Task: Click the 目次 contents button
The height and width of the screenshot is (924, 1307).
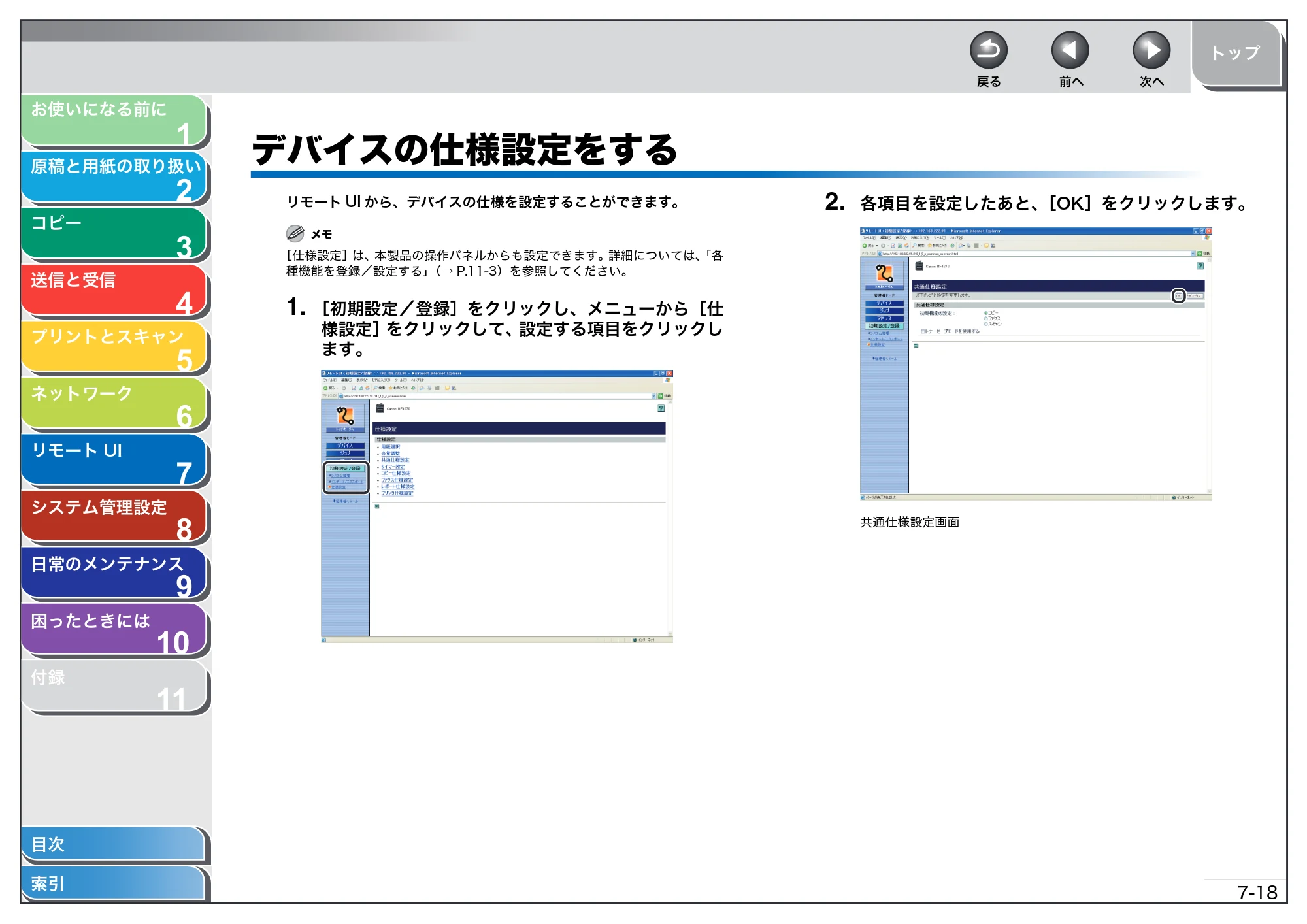Action: pos(114,844)
